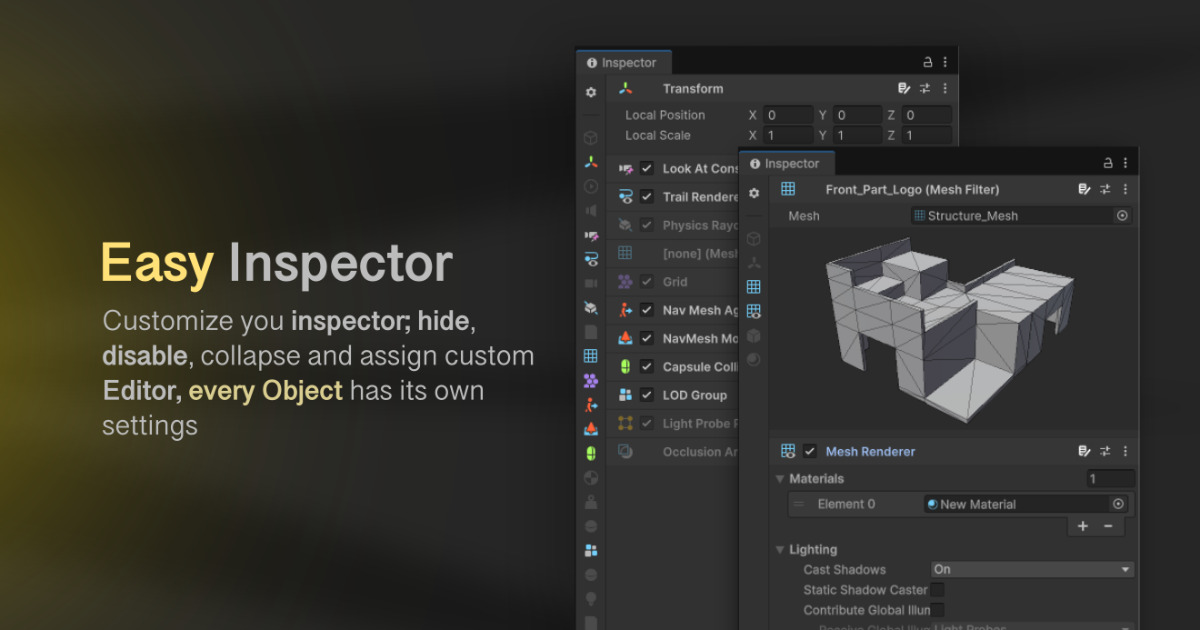Enable the Static Shadow Caster checkbox

click(x=937, y=590)
